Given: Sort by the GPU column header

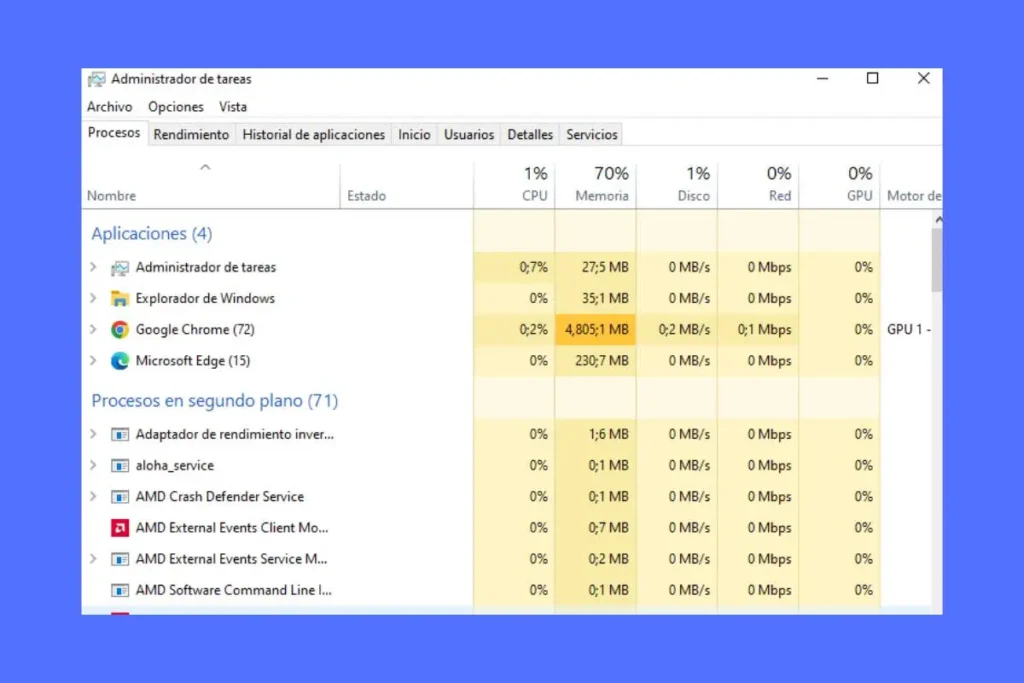Looking at the screenshot, I should click(839, 185).
